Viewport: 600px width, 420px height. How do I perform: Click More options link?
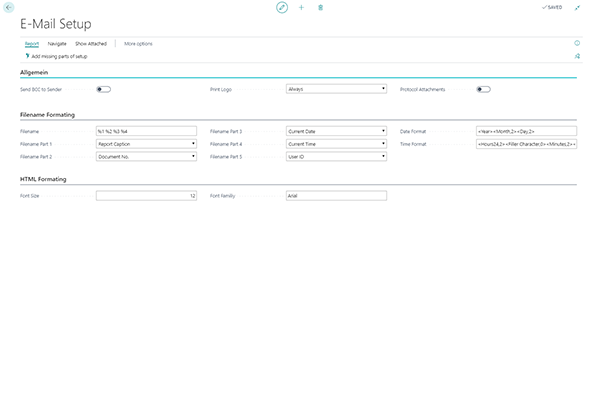(138, 44)
